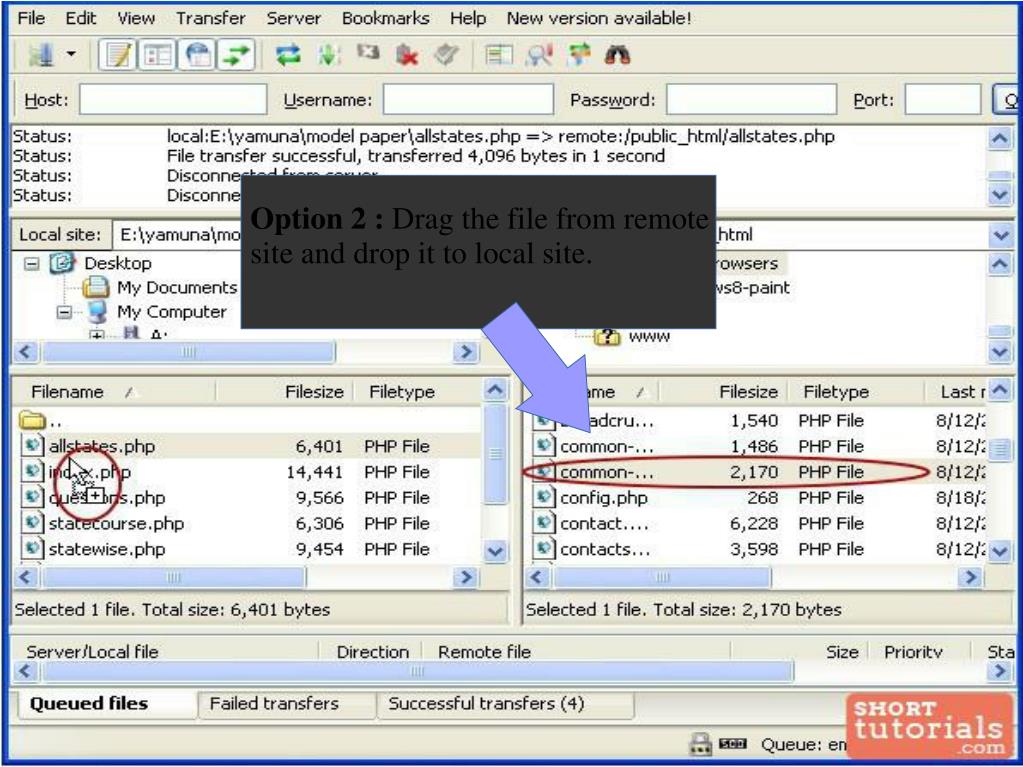Click the lock encryption icon in status bar
1023x767 pixels.
[x=700, y=744]
